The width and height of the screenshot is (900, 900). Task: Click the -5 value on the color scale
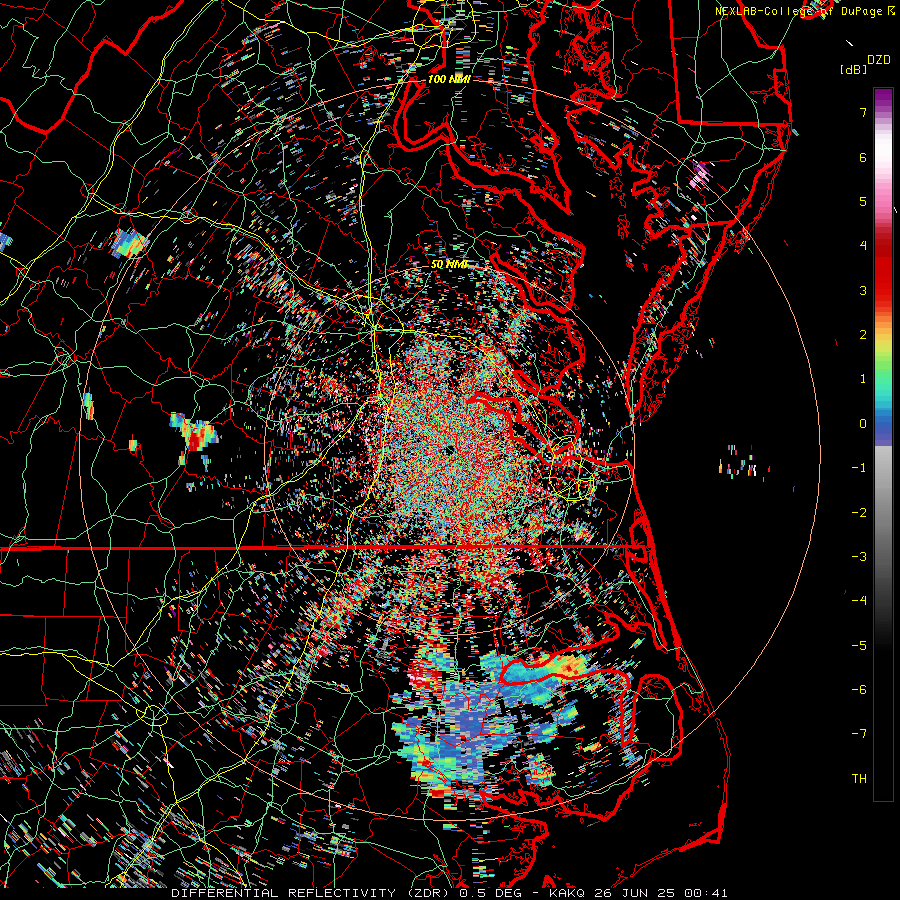click(x=859, y=646)
